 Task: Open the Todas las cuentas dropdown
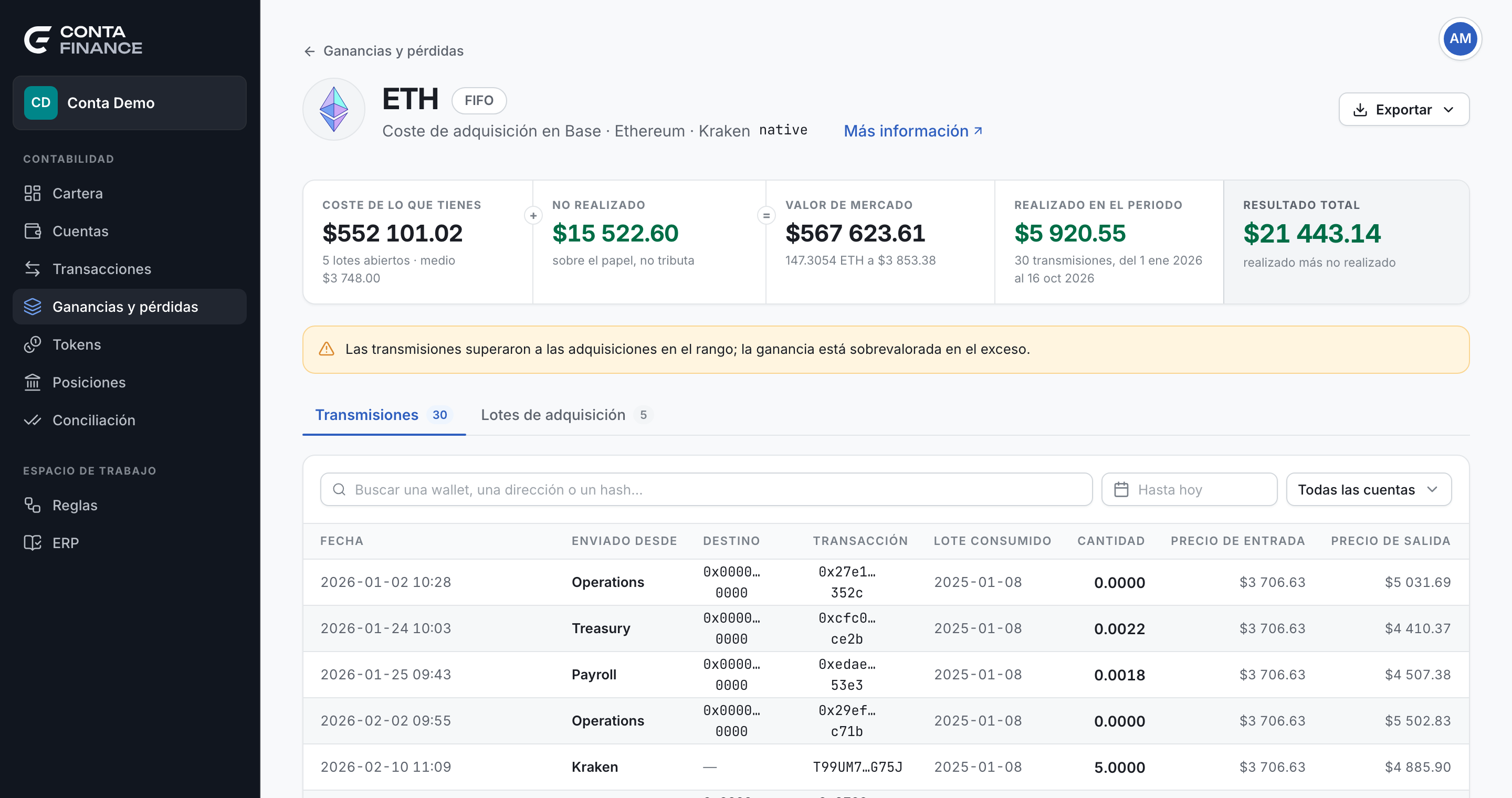click(x=1368, y=489)
